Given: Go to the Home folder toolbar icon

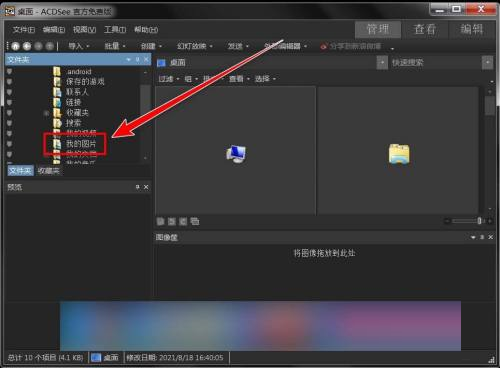Looking at the screenshot, I should click(16, 46).
